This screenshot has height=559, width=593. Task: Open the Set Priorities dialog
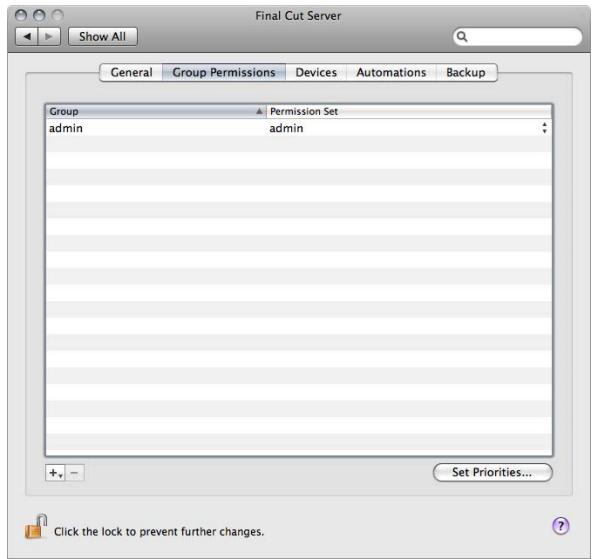coord(492,472)
